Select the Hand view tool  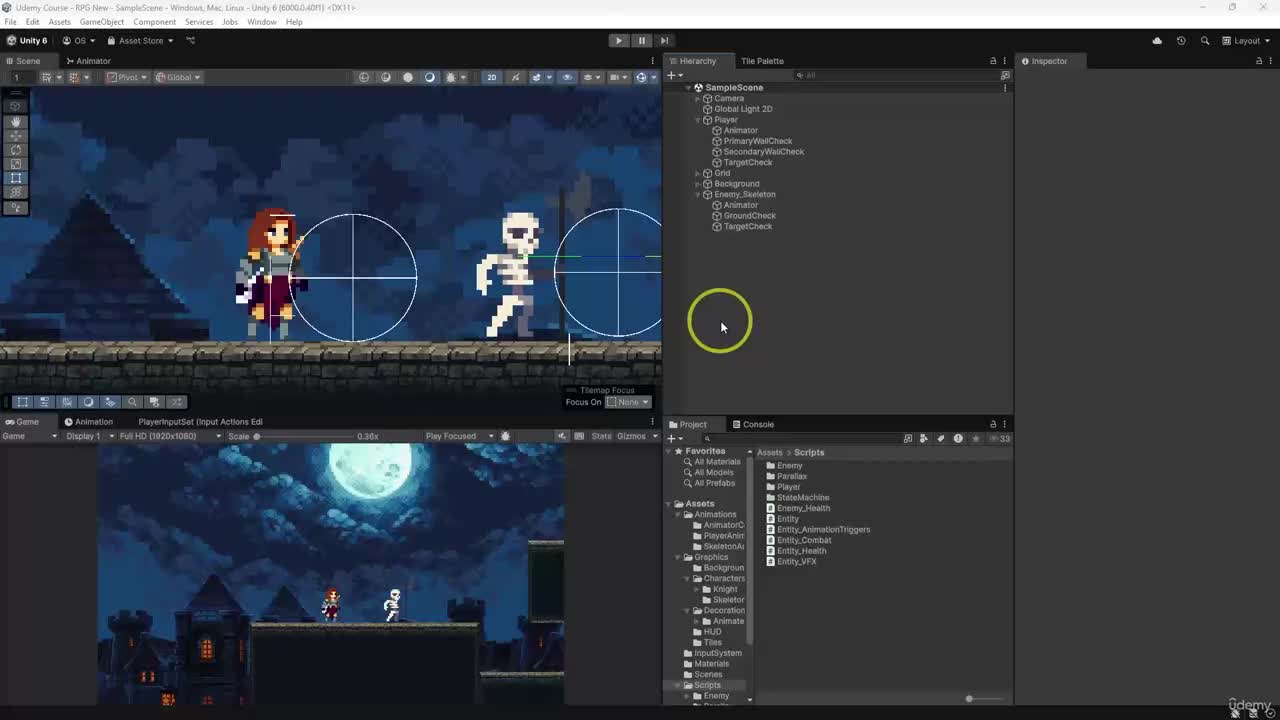(16, 121)
